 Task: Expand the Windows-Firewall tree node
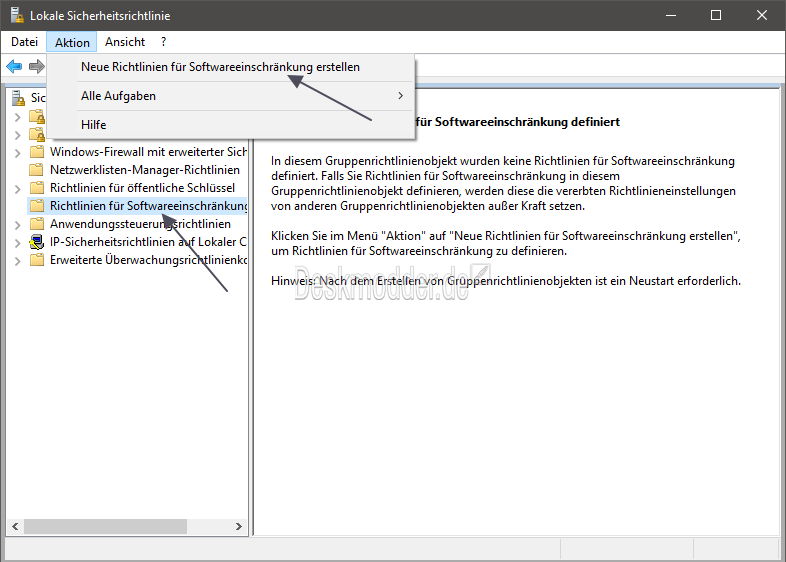(x=18, y=152)
